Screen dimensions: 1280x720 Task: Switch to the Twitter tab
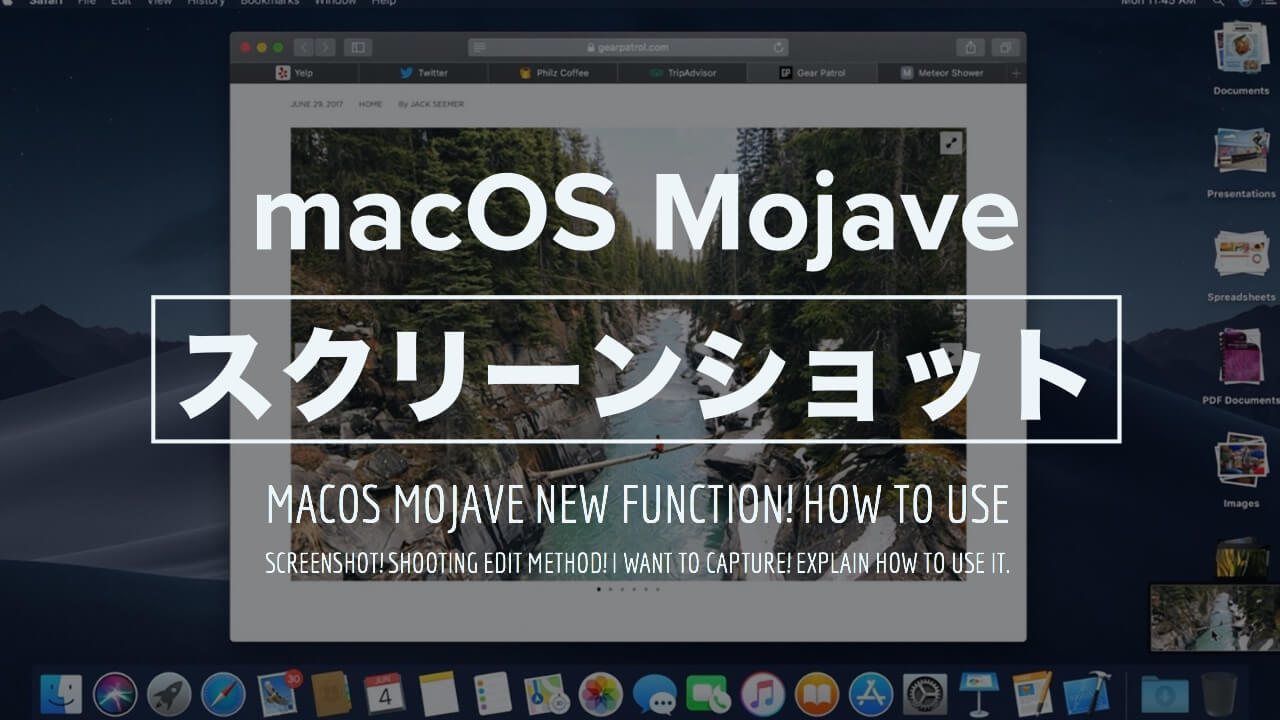423,73
